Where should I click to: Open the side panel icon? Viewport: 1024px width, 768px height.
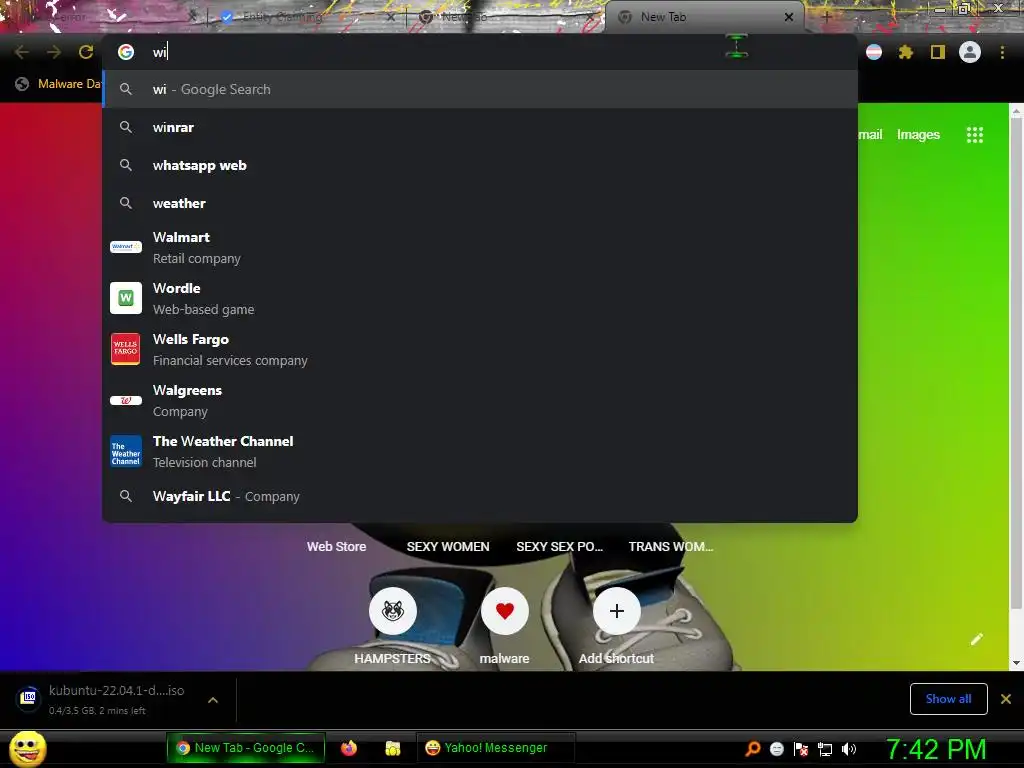pos(938,52)
